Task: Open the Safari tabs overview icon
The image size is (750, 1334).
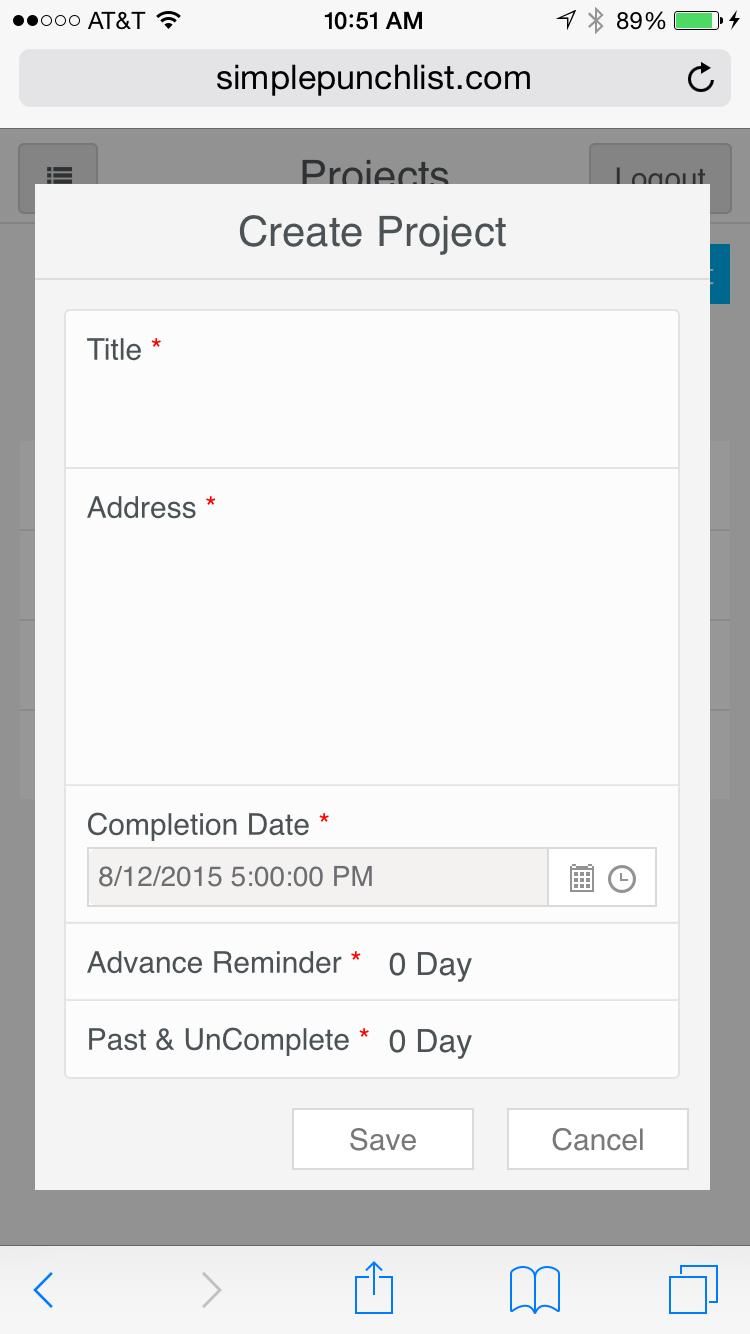Action: (694, 1289)
